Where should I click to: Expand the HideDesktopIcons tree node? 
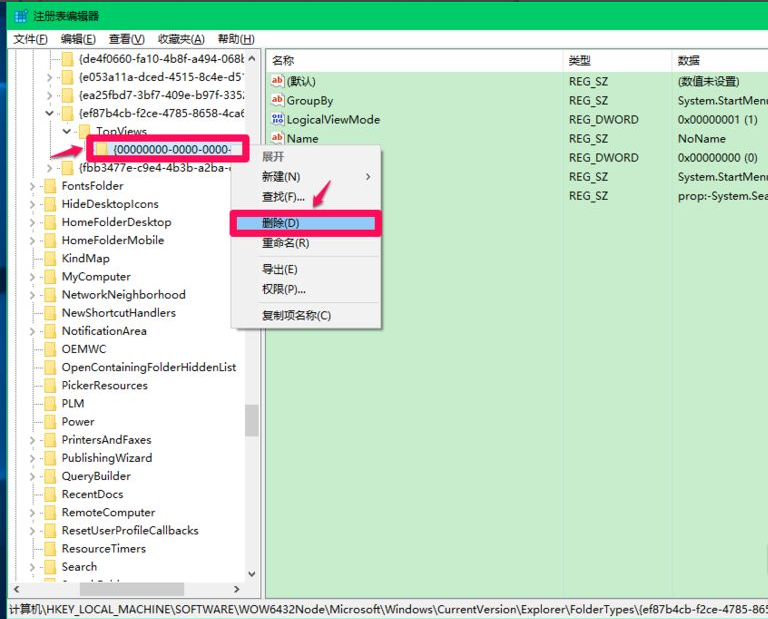coord(33,204)
